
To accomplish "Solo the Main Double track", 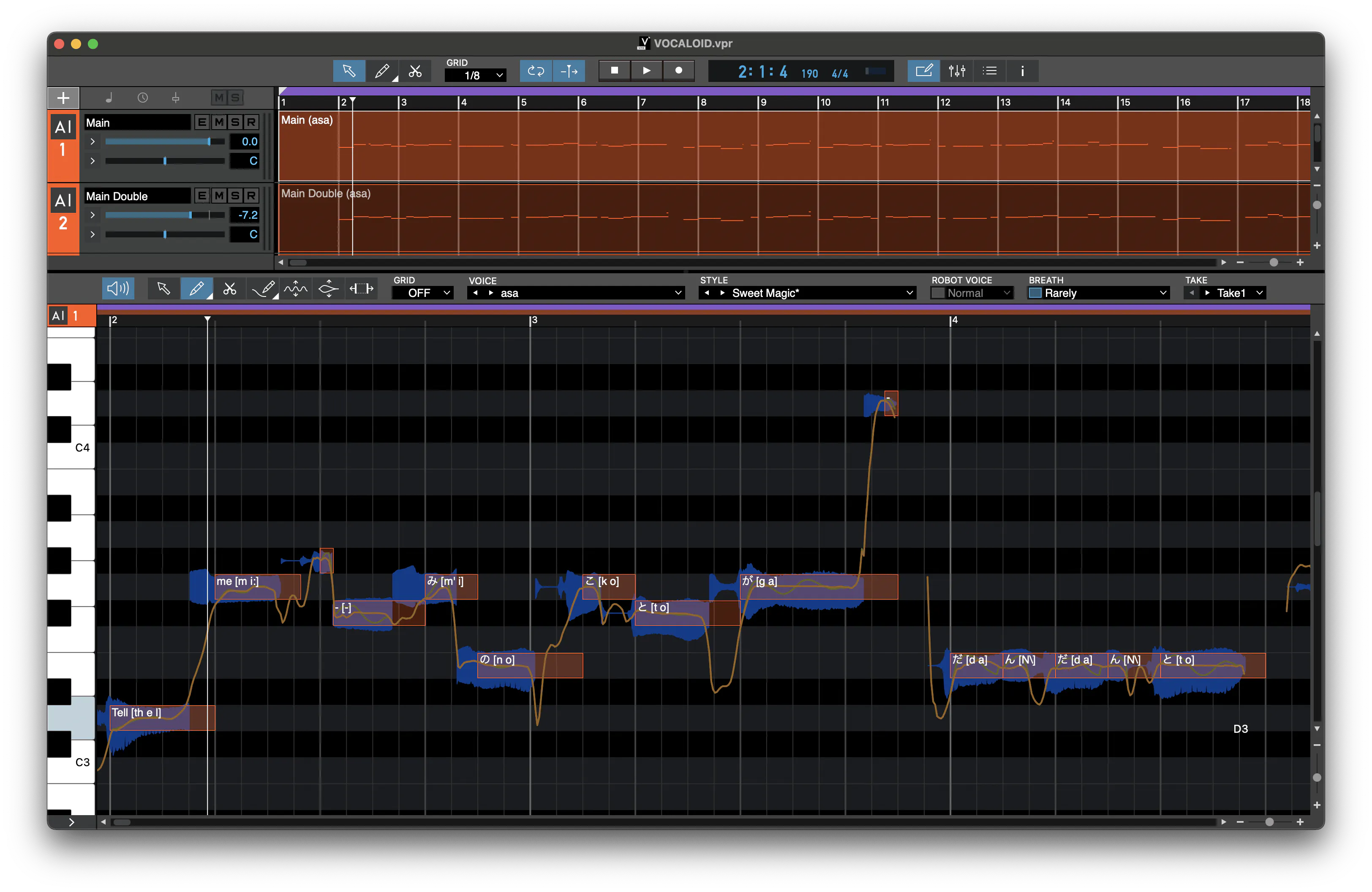I will [234, 196].
